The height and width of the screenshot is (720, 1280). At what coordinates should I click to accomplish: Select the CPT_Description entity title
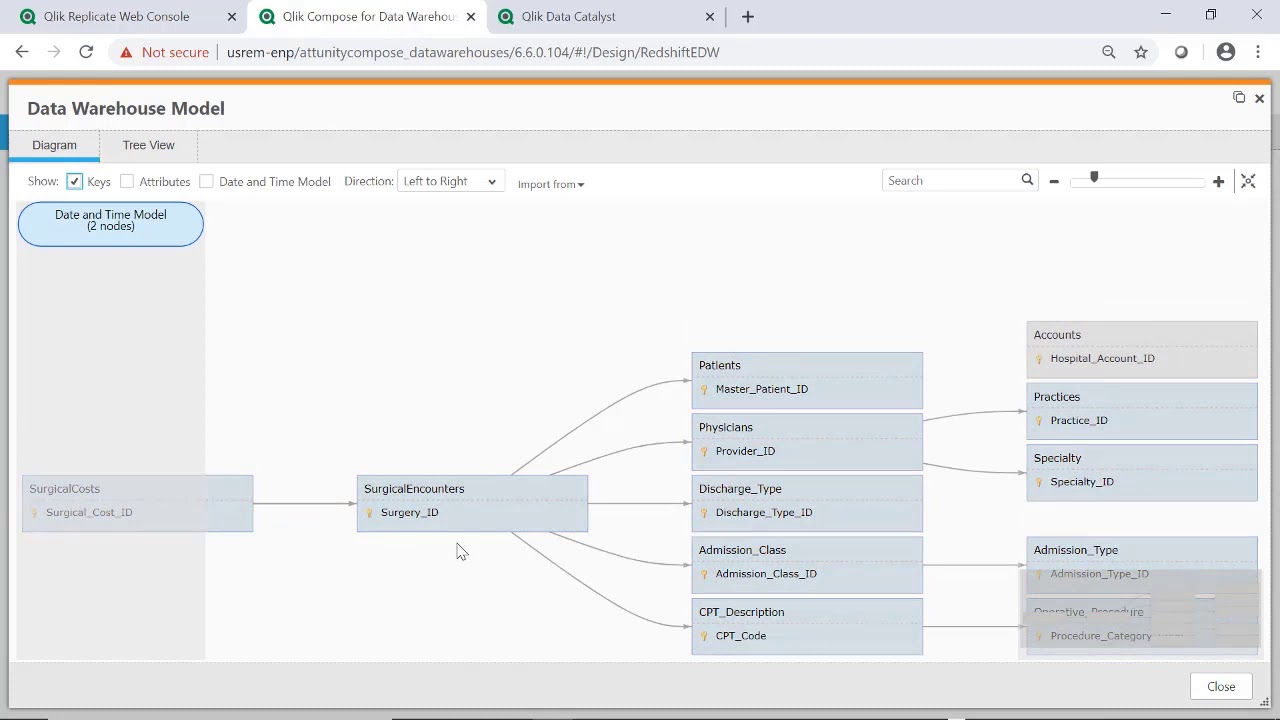coord(742,612)
